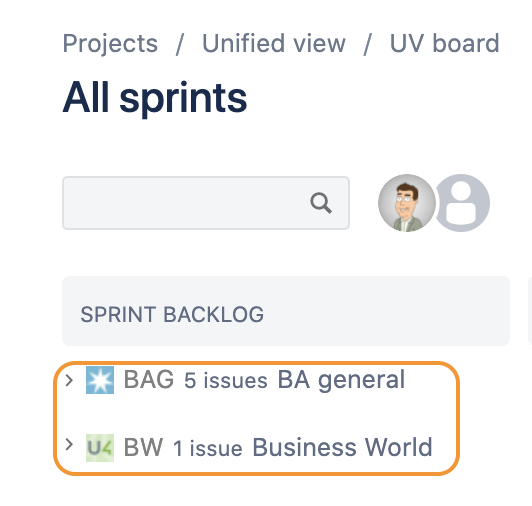Click the 1 issue count label

(208, 448)
